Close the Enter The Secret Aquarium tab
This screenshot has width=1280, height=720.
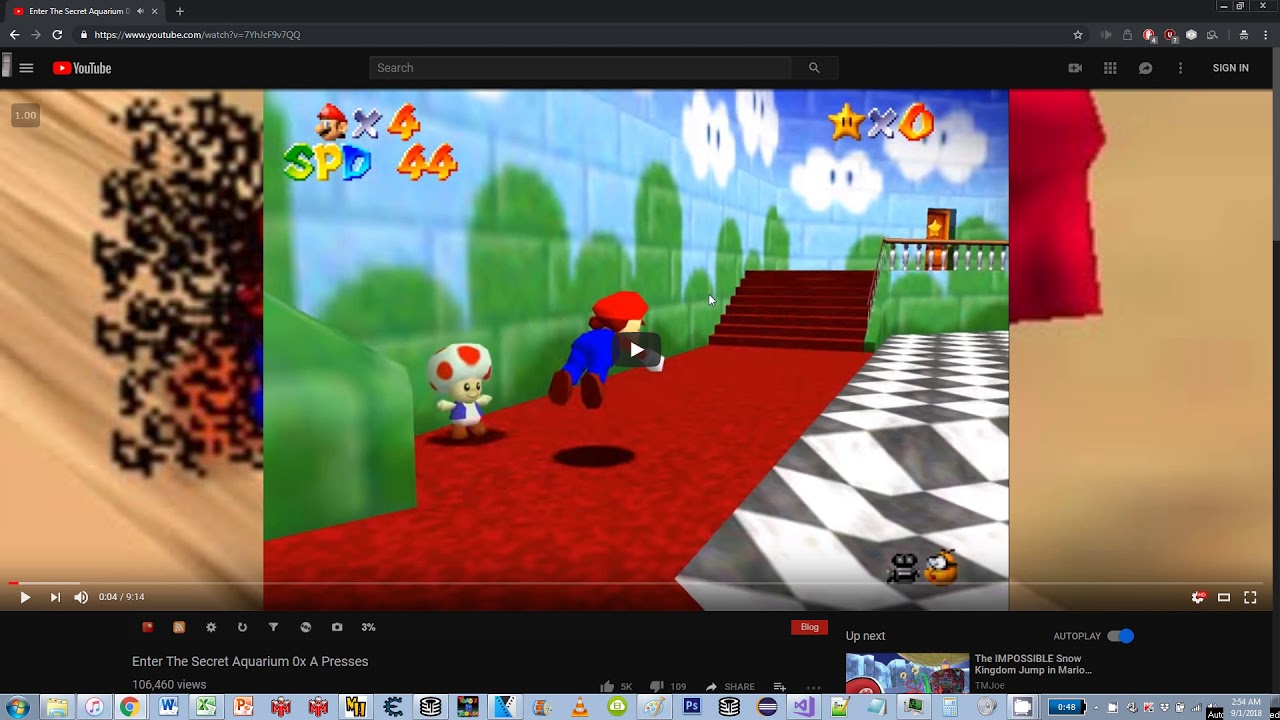(155, 11)
